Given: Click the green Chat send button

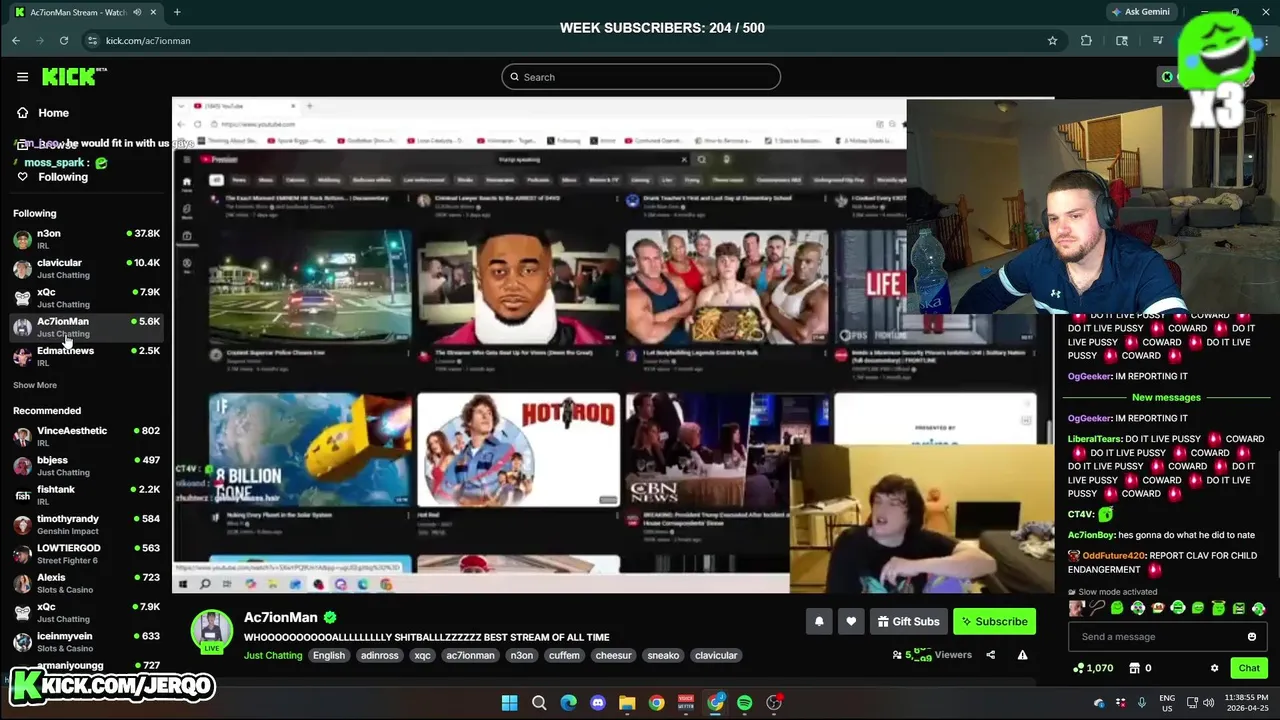Looking at the screenshot, I should (1249, 668).
